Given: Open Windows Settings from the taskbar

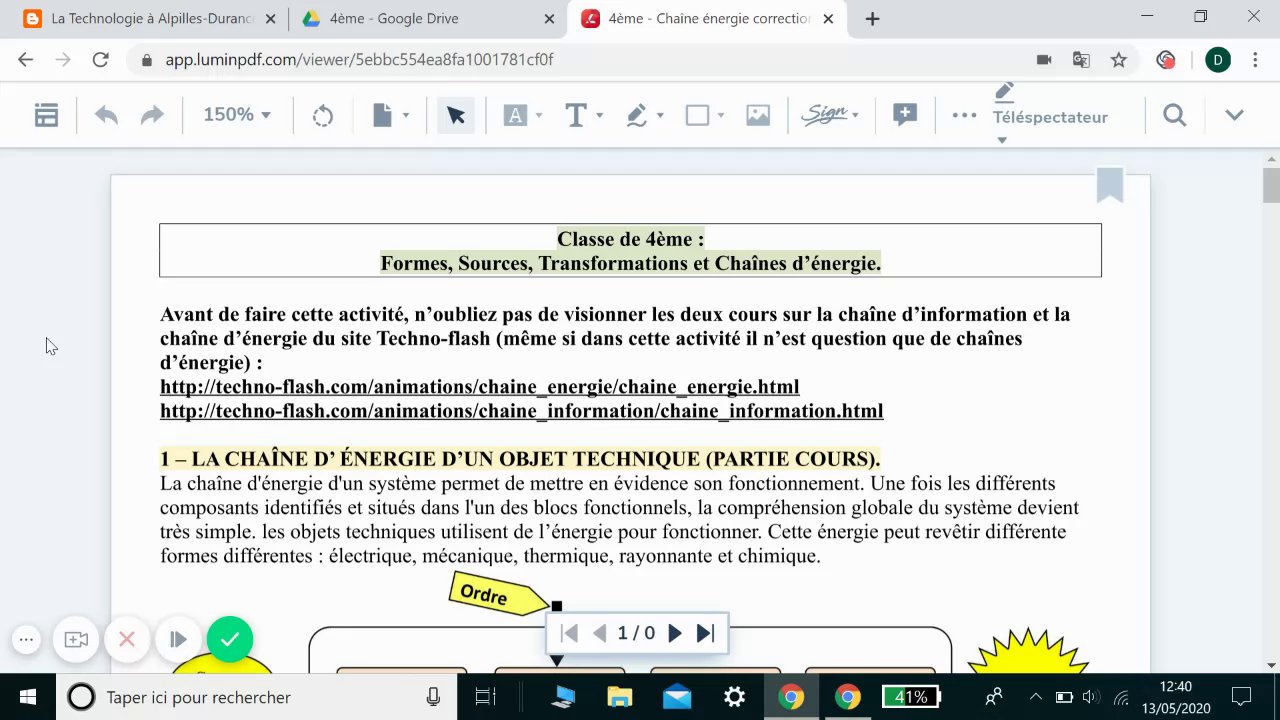Looking at the screenshot, I should coord(734,697).
